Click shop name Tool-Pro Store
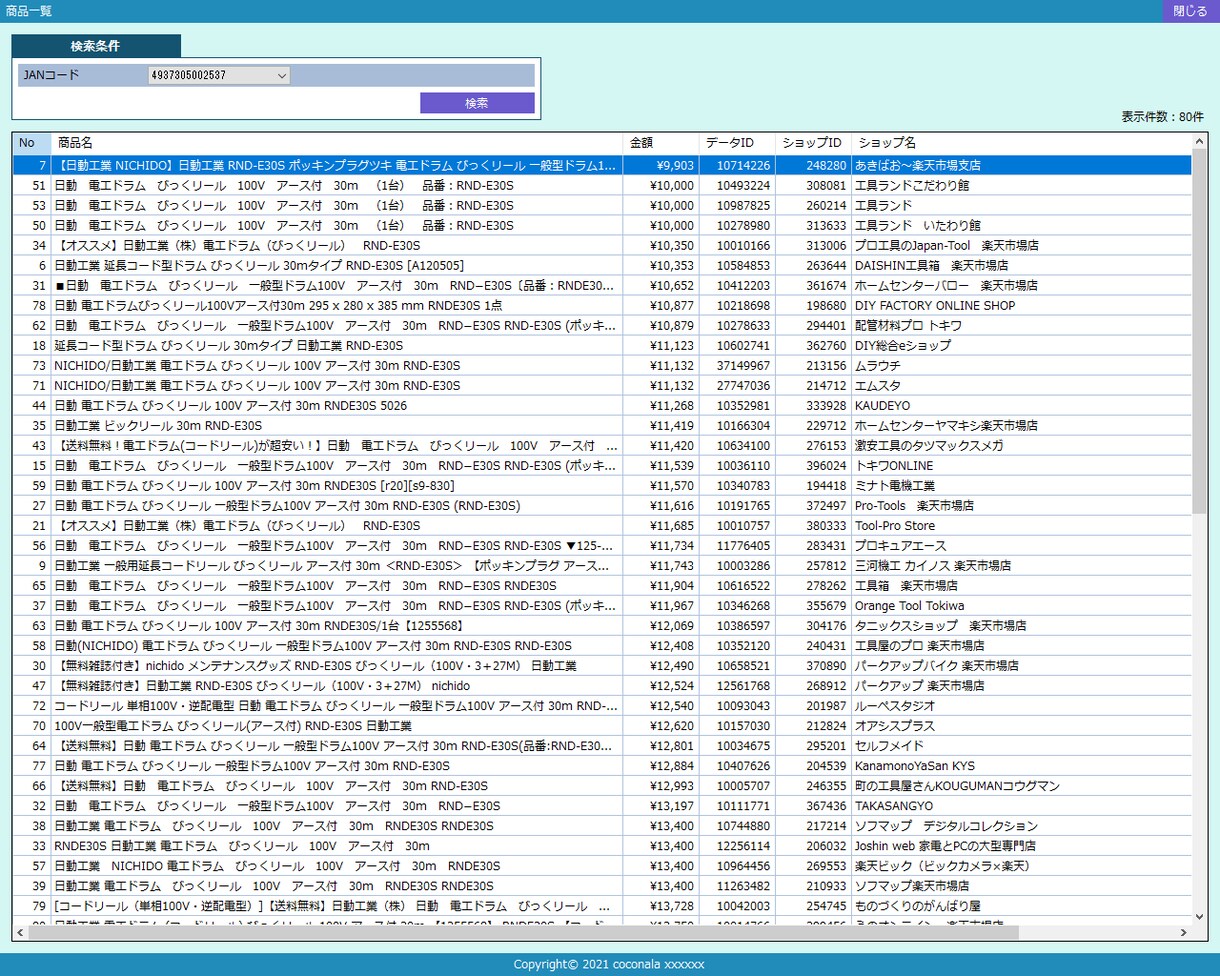 [894, 525]
